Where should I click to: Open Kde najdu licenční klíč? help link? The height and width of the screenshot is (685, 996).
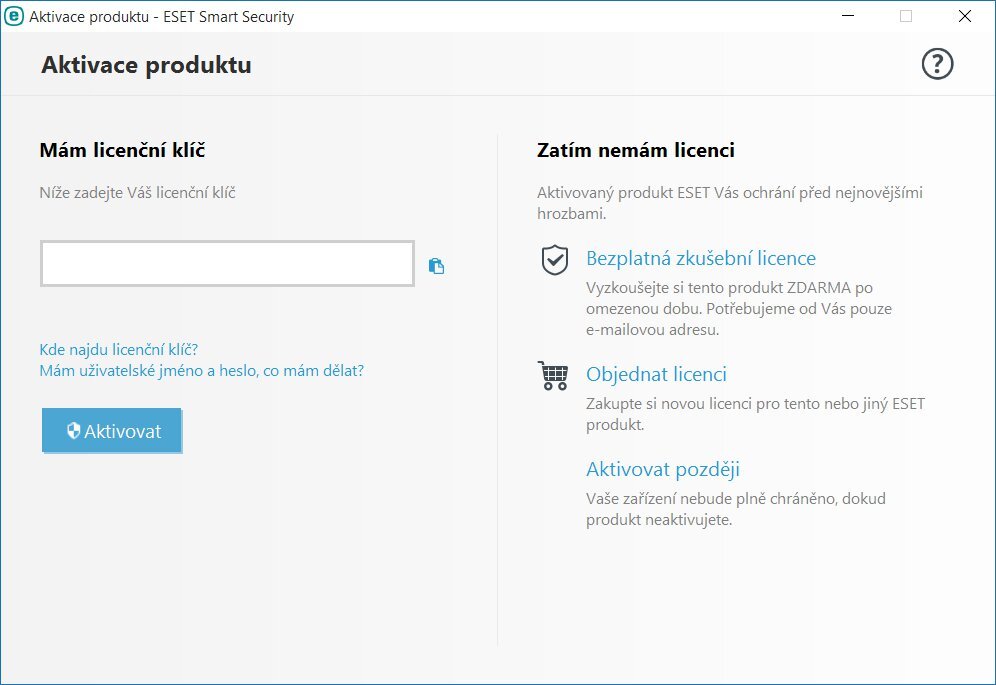click(x=117, y=349)
